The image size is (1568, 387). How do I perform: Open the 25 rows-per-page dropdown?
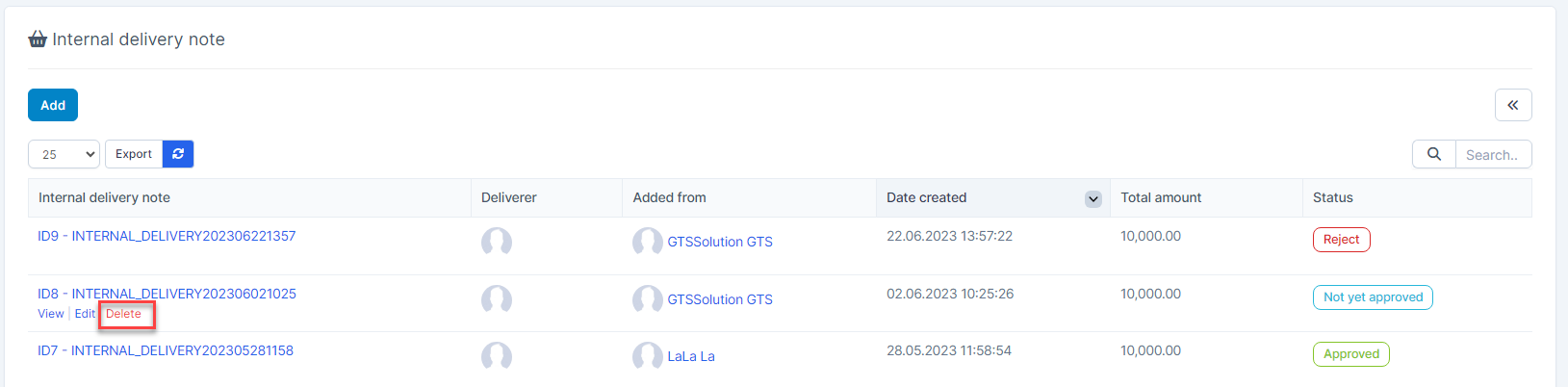(64, 154)
